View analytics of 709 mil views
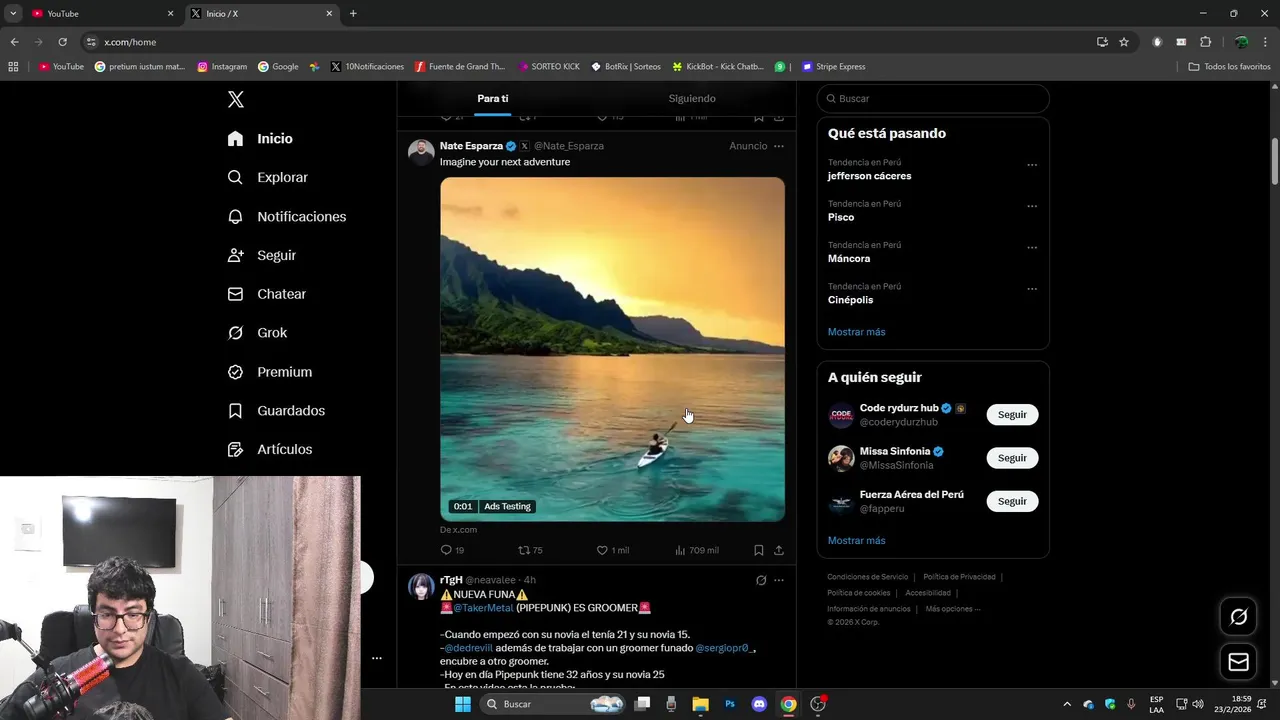The height and width of the screenshot is (720, 1280). click(x=697, y=550)
